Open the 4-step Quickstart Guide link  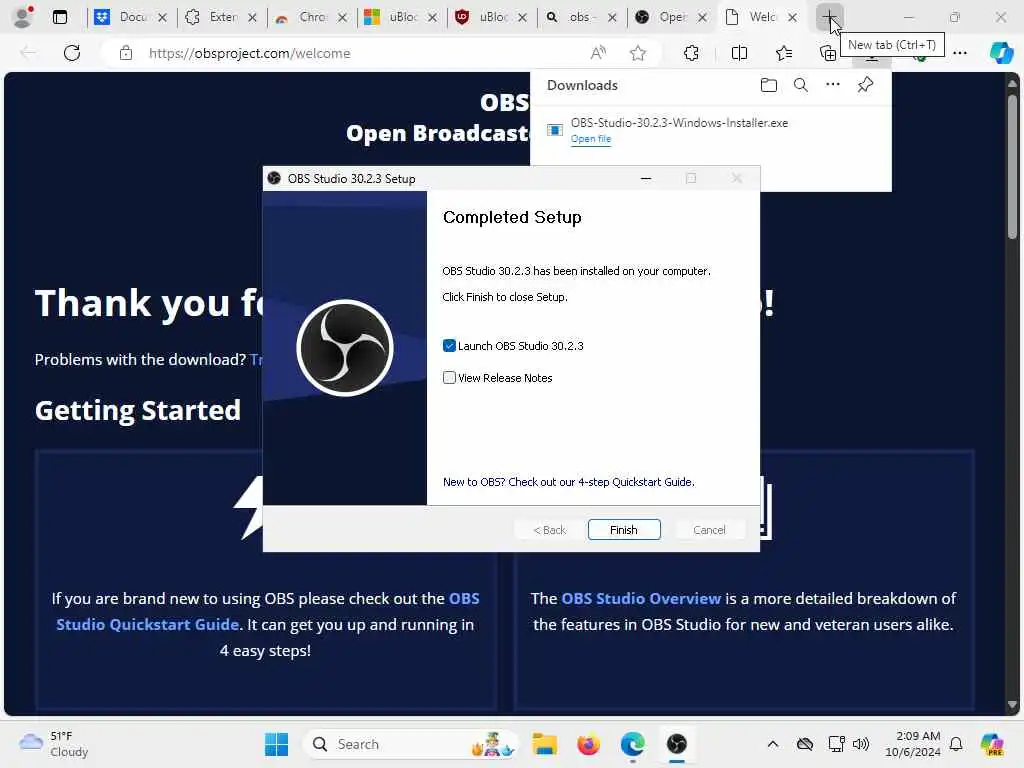pyautogui.click(x=568, y=482)
